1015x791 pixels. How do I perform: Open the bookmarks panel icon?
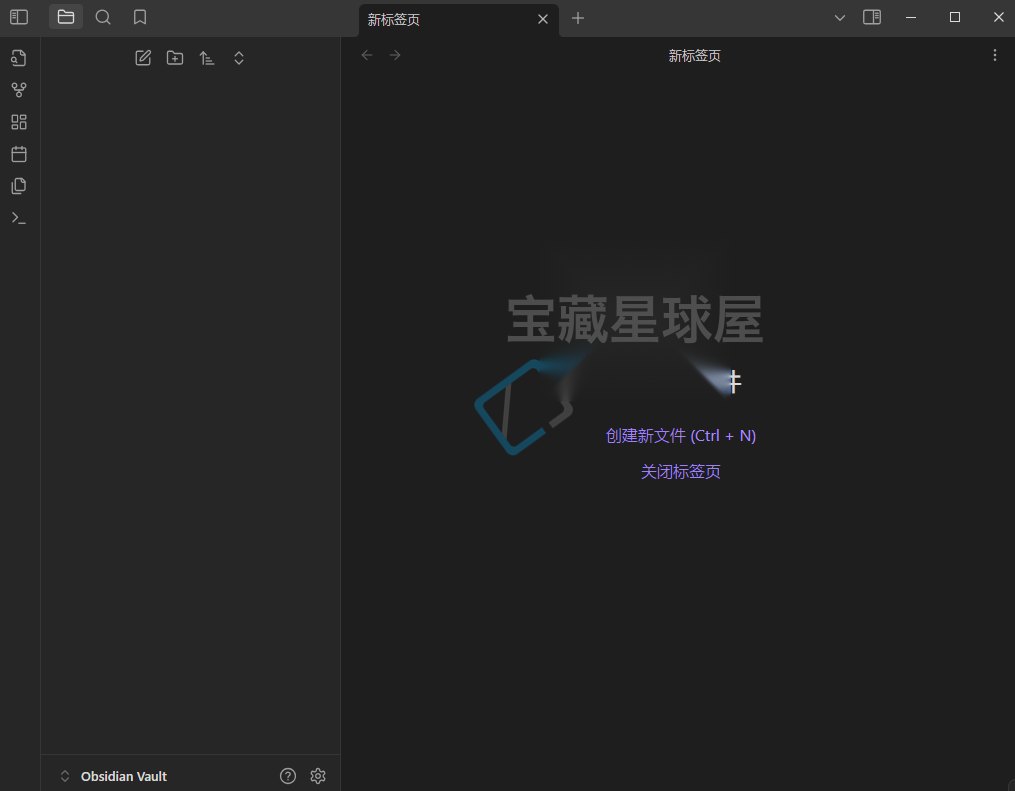(140, 17)
